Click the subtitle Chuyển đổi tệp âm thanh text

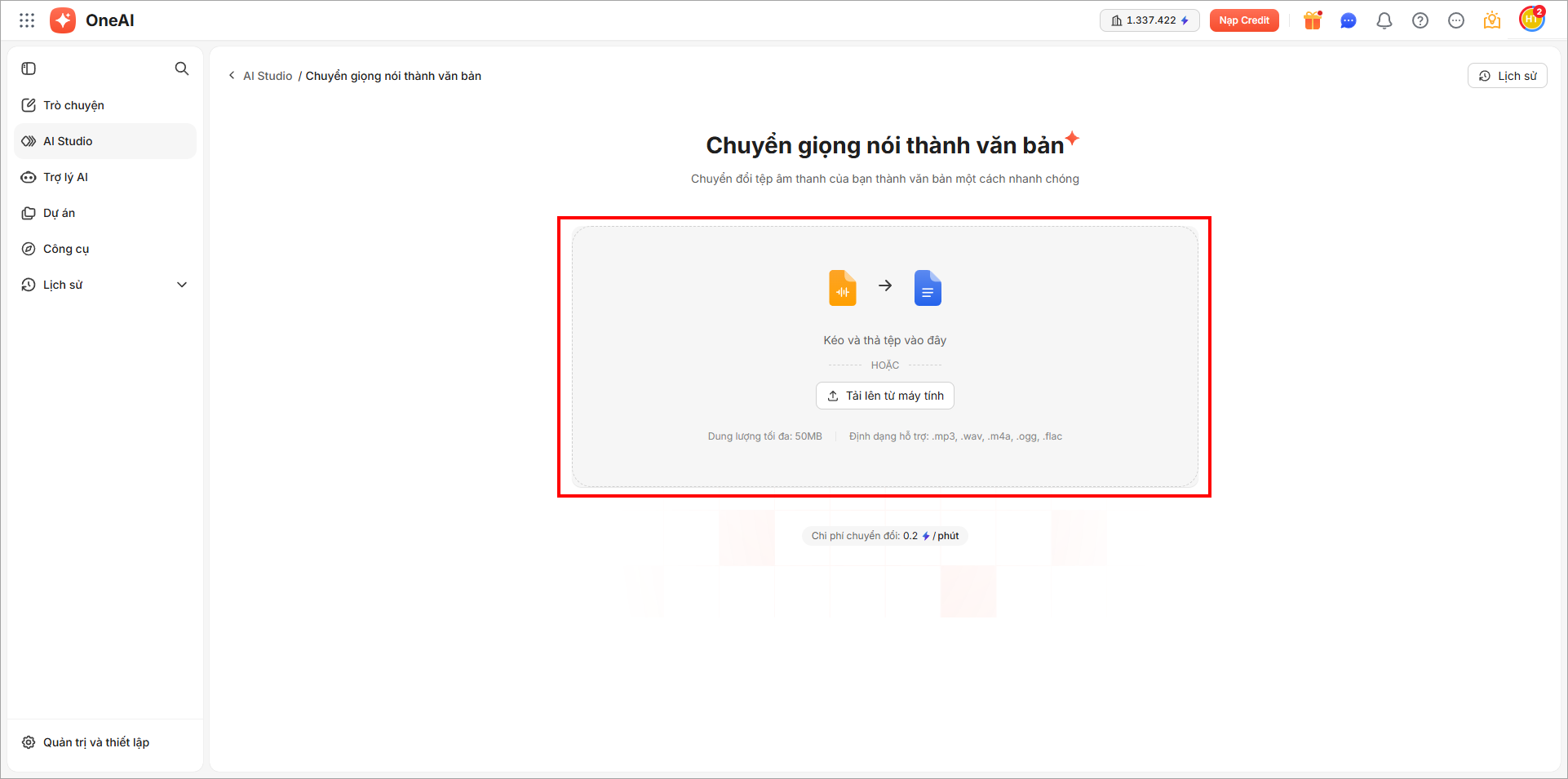(x=885, y=179)
